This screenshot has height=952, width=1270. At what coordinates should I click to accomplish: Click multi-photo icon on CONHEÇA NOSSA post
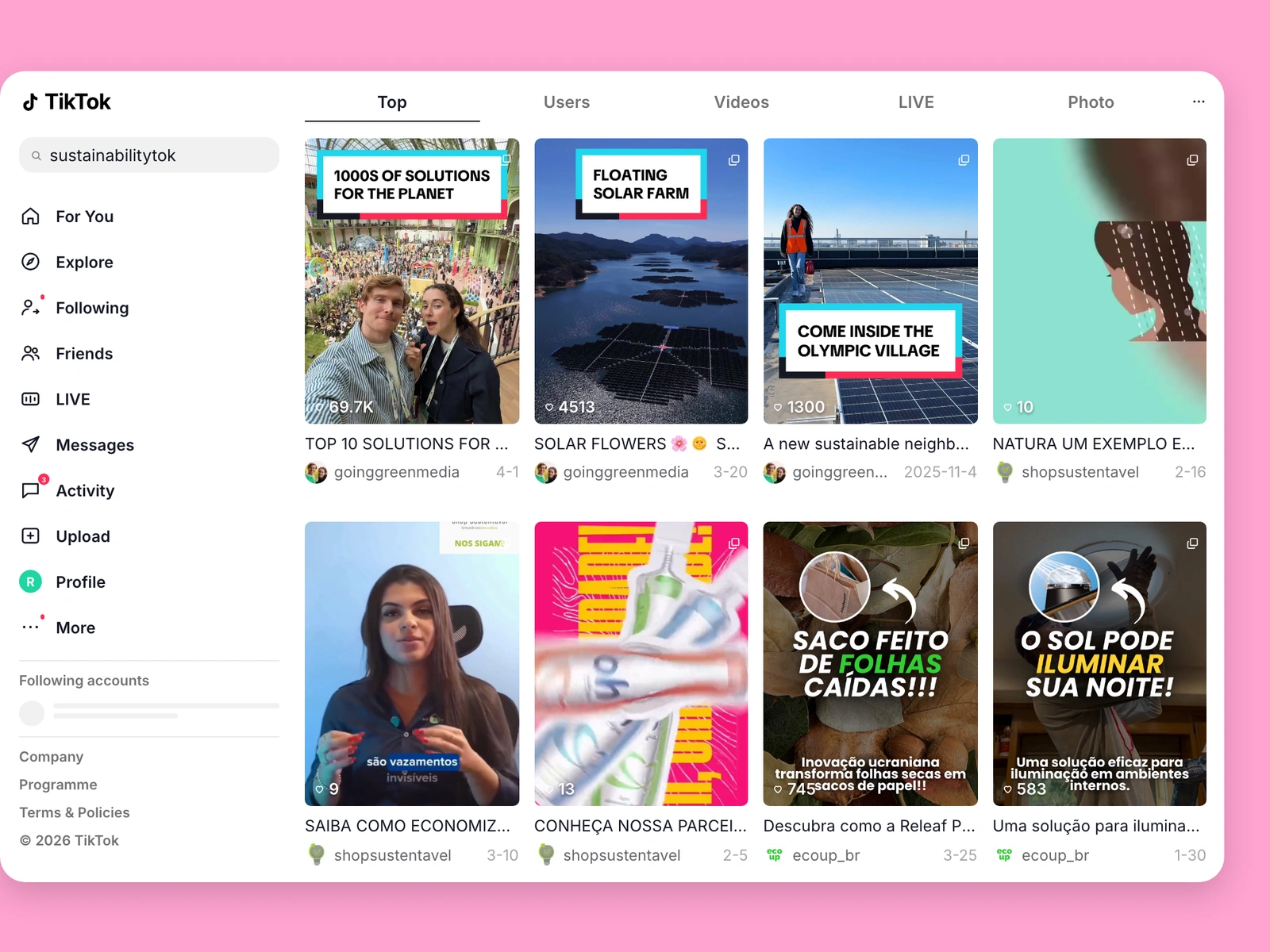(734, 543)
